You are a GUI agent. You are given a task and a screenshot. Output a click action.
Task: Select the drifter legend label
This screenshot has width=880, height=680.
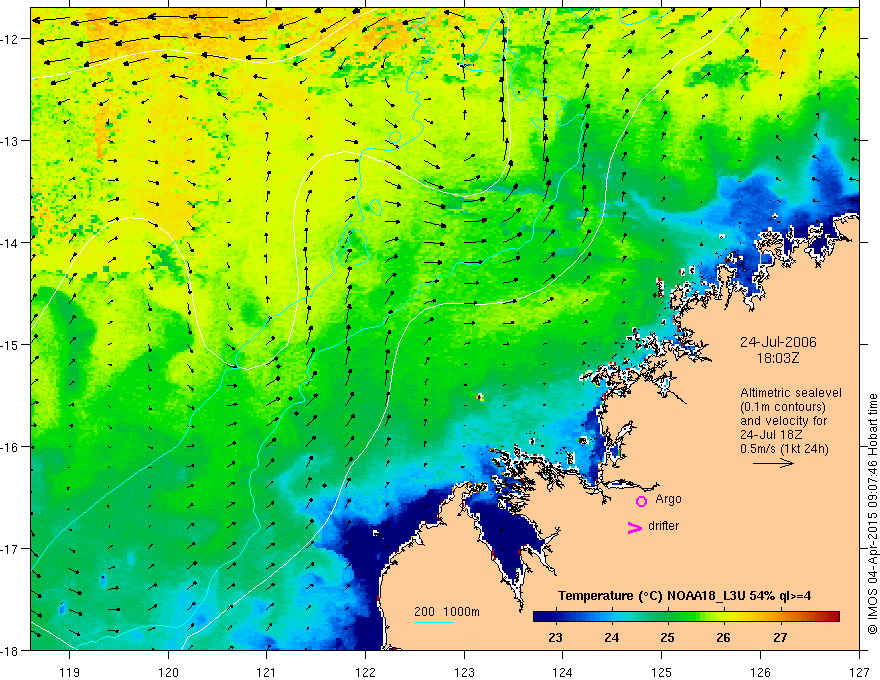(x=663, y=526)
